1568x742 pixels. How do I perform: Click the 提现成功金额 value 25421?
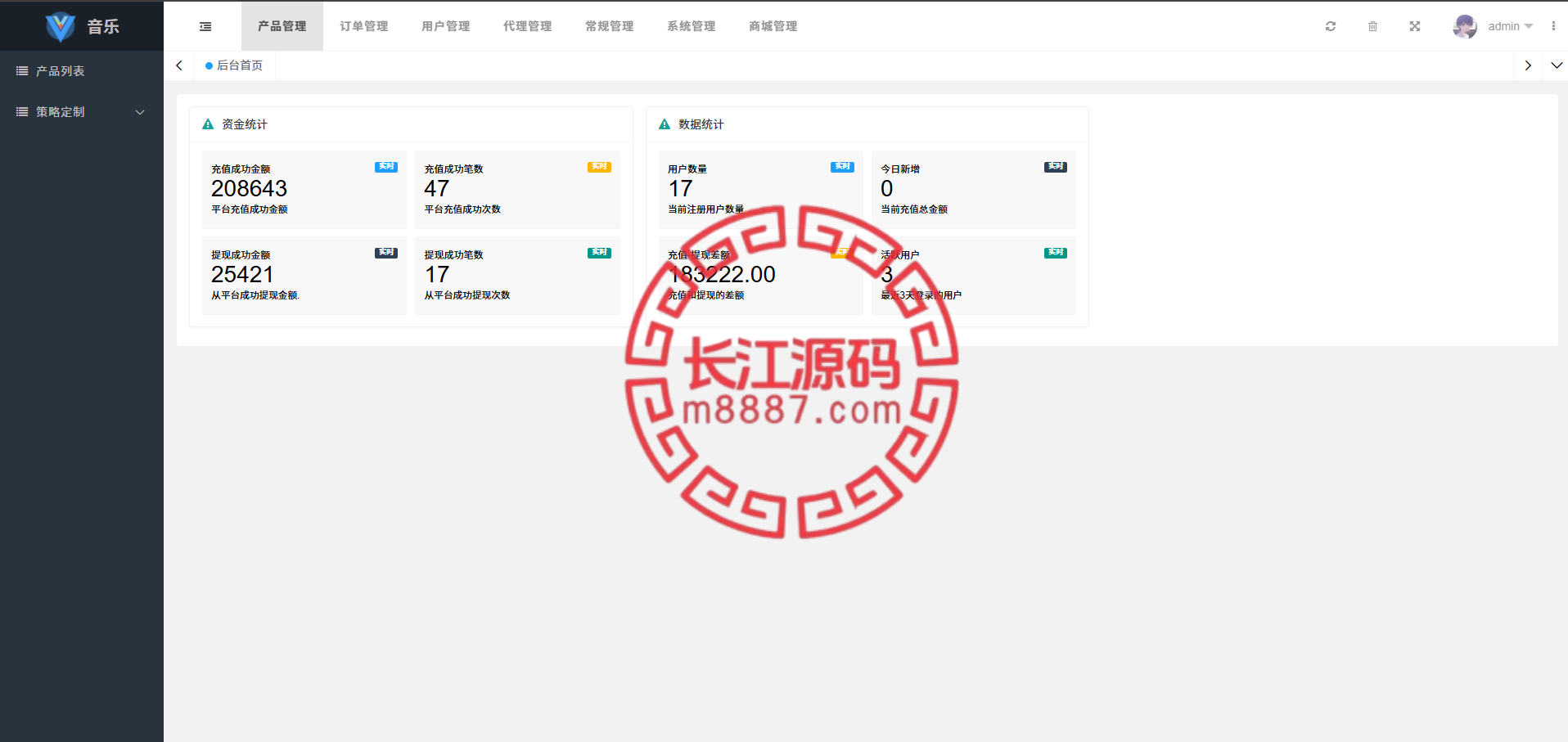[x=242, y=275]
